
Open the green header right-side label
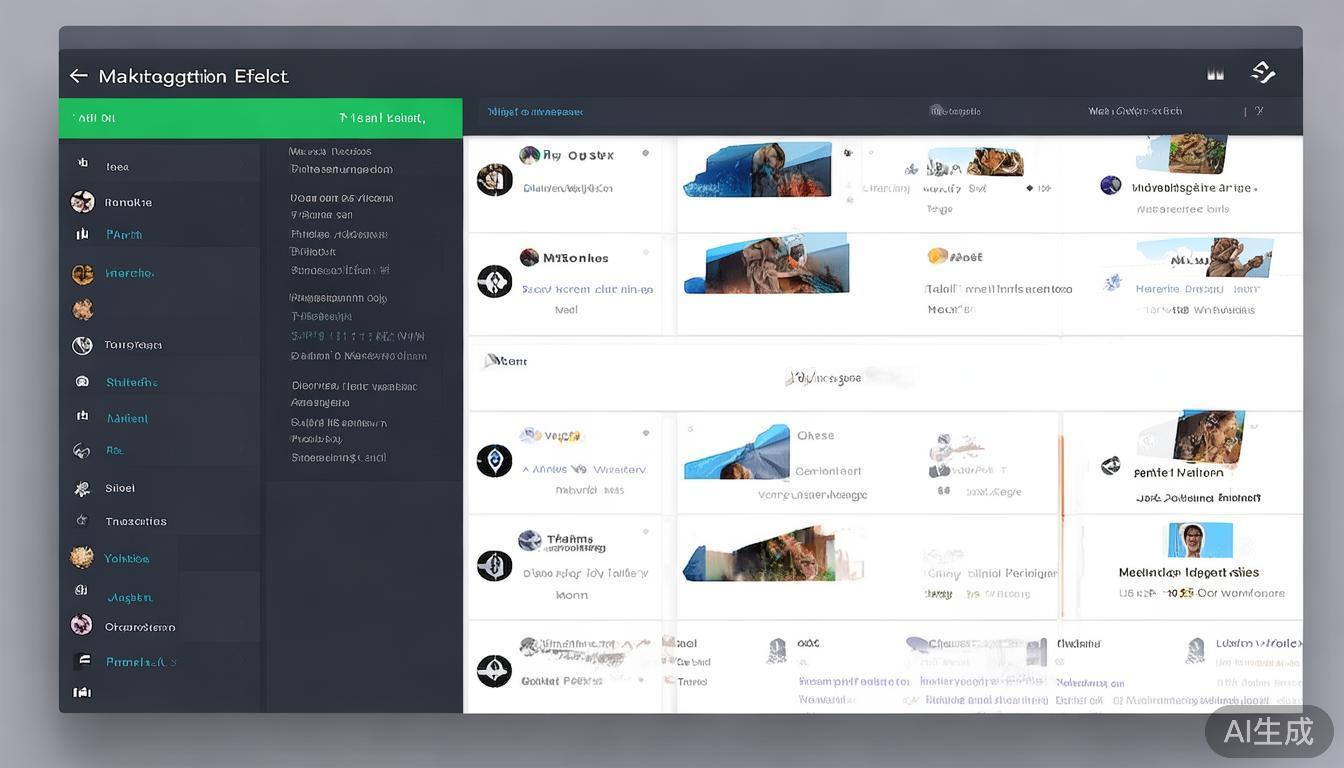point(381,118)
